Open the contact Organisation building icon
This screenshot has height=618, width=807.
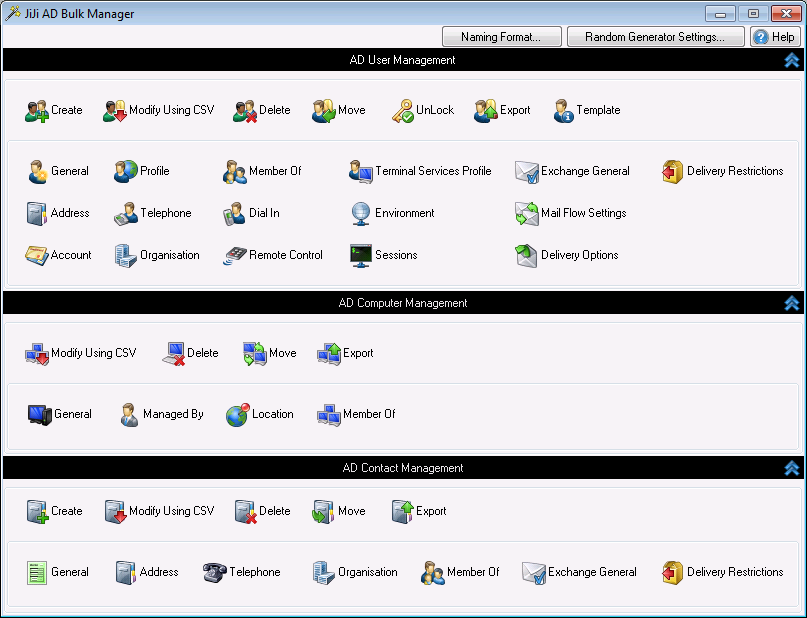(x=324, y=573)
